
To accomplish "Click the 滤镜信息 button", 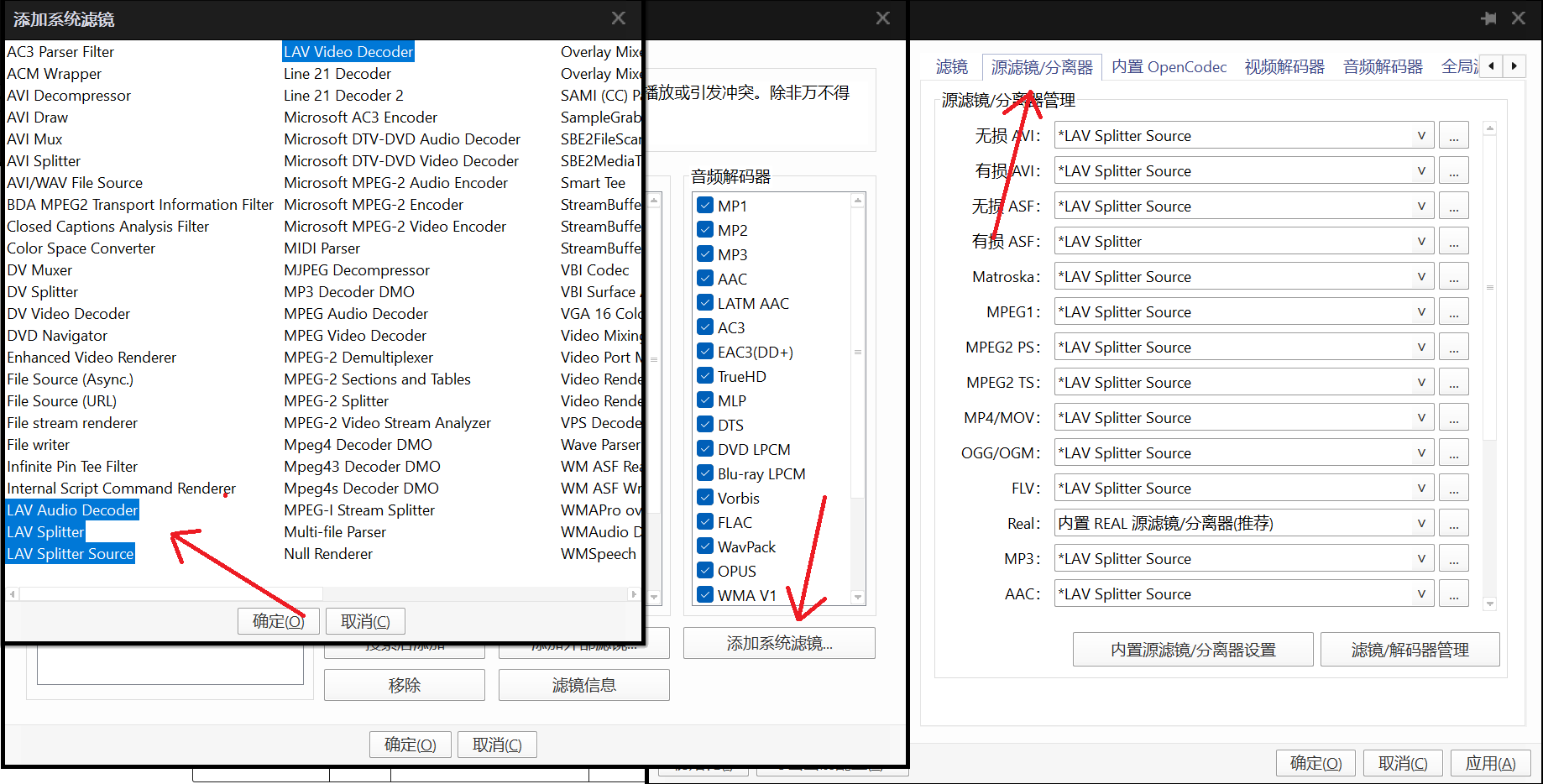I will tap(583, 685).
